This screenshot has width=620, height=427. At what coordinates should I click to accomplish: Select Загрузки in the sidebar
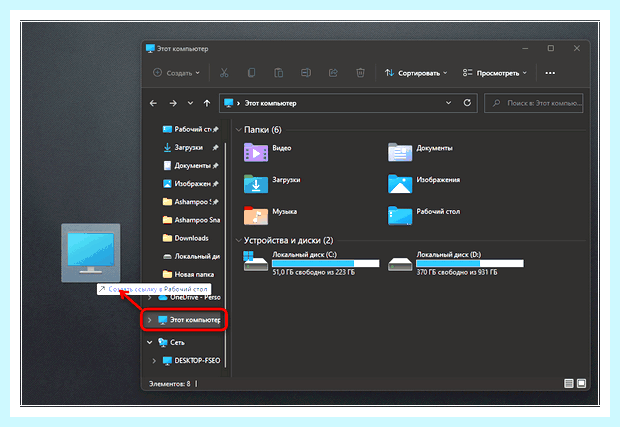pyautogui.click(x=191, y=147)
